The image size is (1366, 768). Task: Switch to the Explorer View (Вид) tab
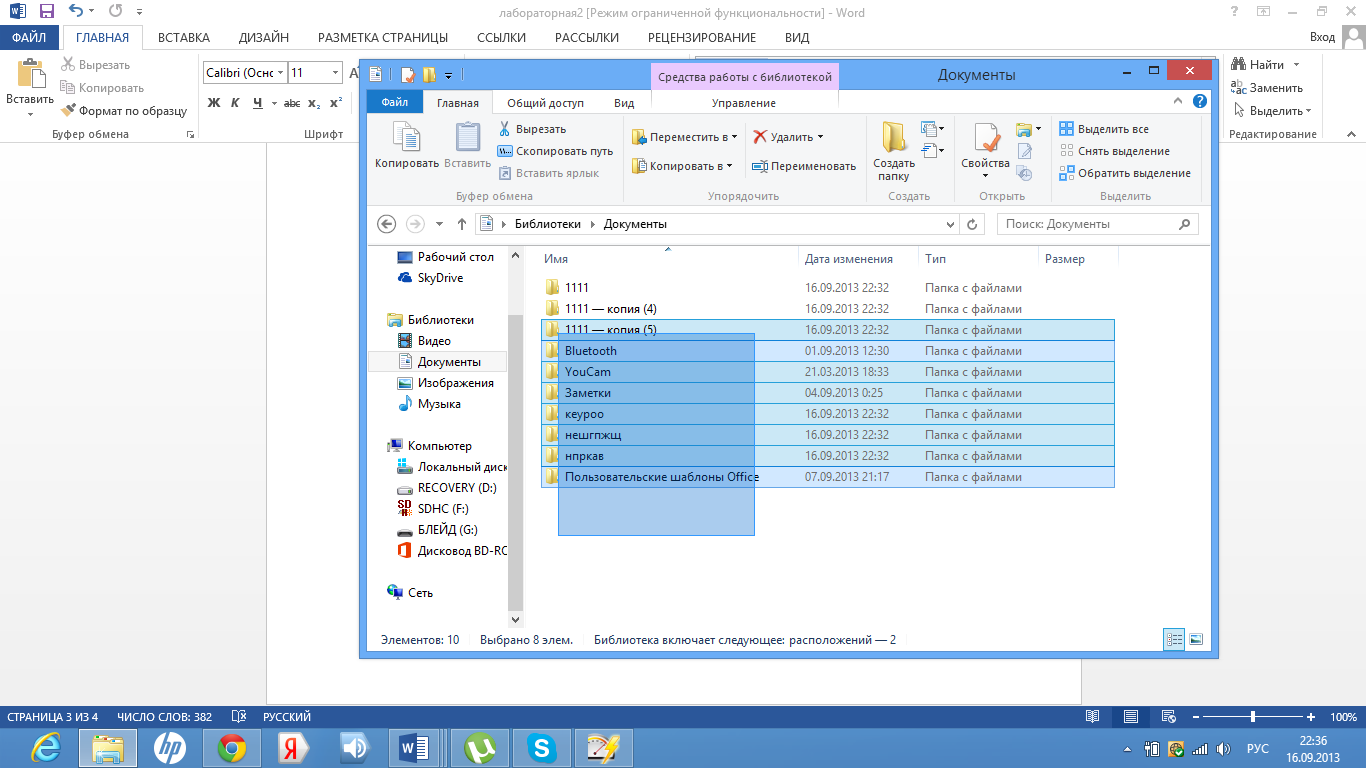(623, 103)
